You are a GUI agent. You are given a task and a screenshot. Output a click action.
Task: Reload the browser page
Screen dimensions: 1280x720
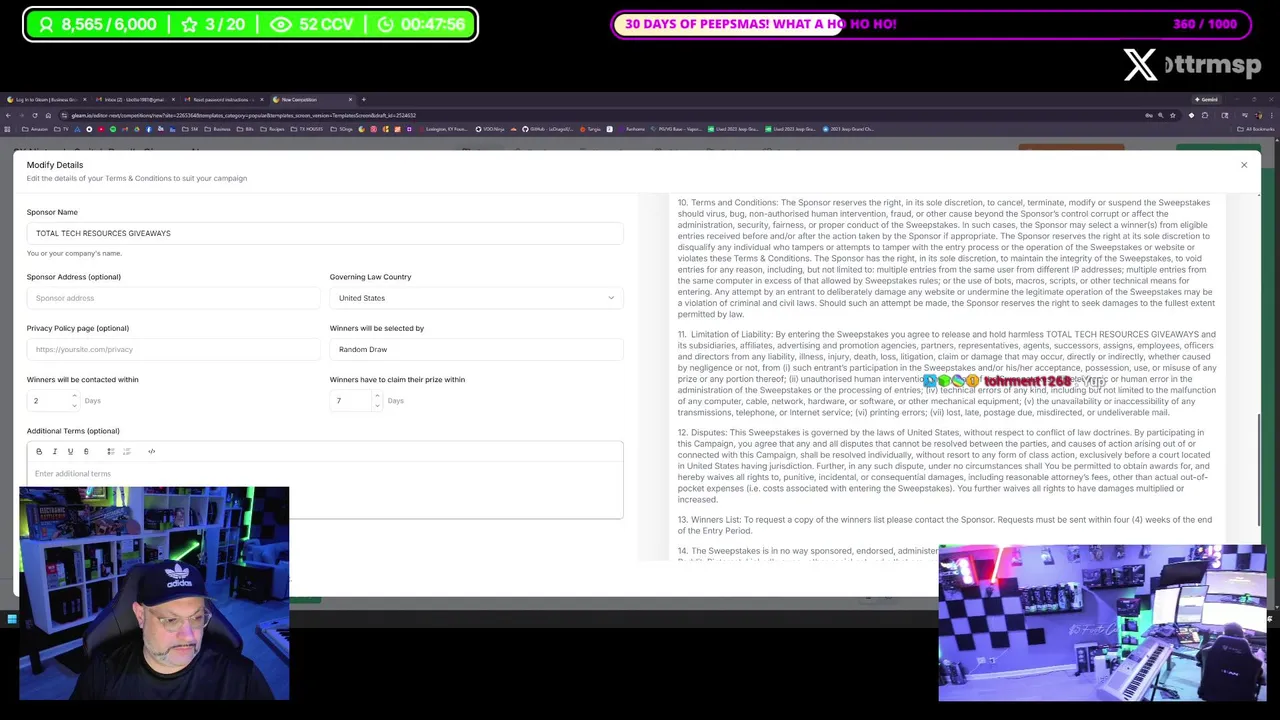[35, 115]
